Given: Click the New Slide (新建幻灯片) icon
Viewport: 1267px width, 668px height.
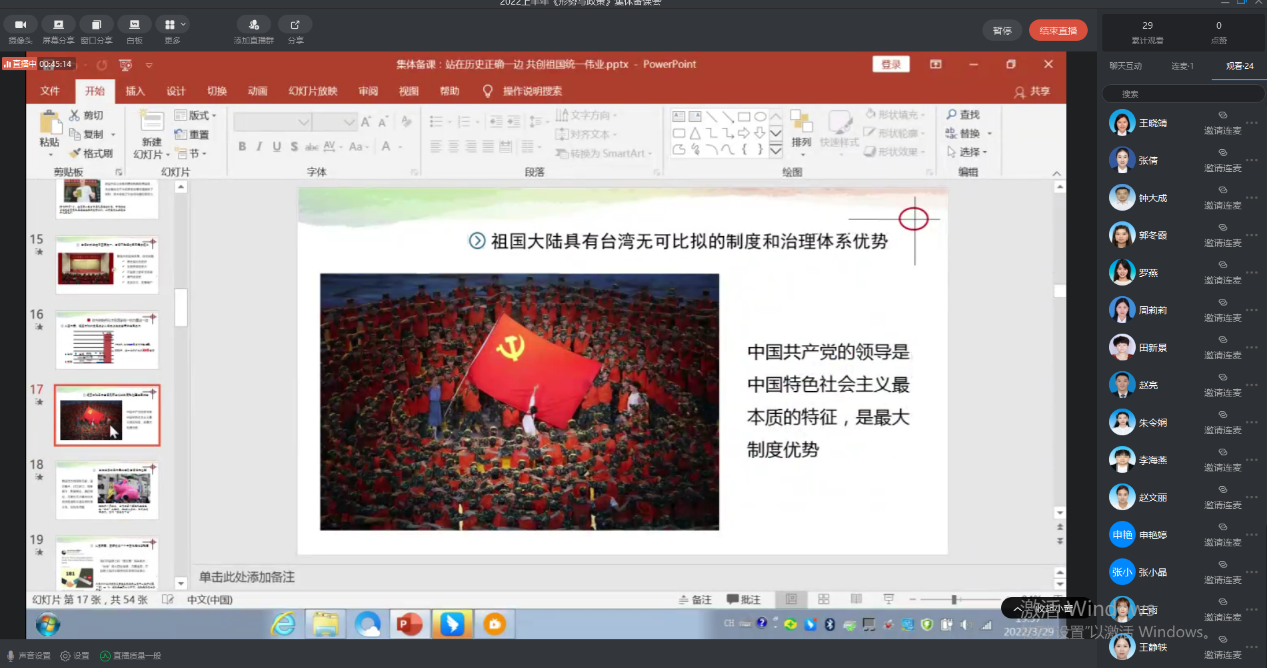Looking at the screenshot, I should 152,122.
